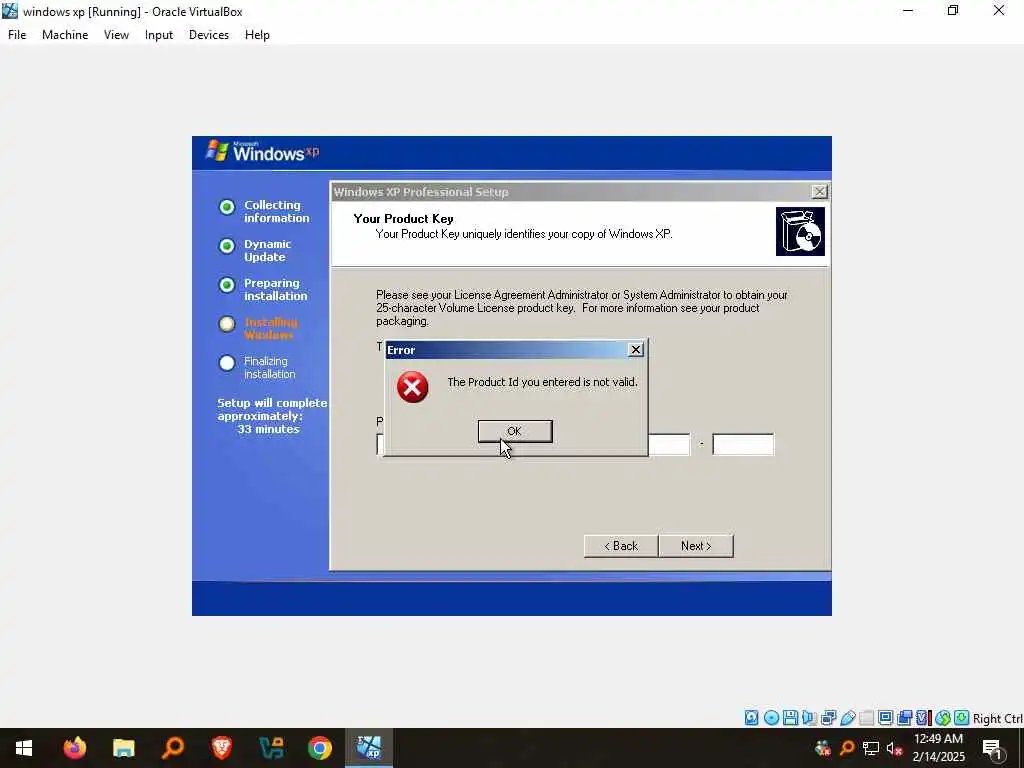Click the USB devices indicator icon

click(x=848, y=718)
